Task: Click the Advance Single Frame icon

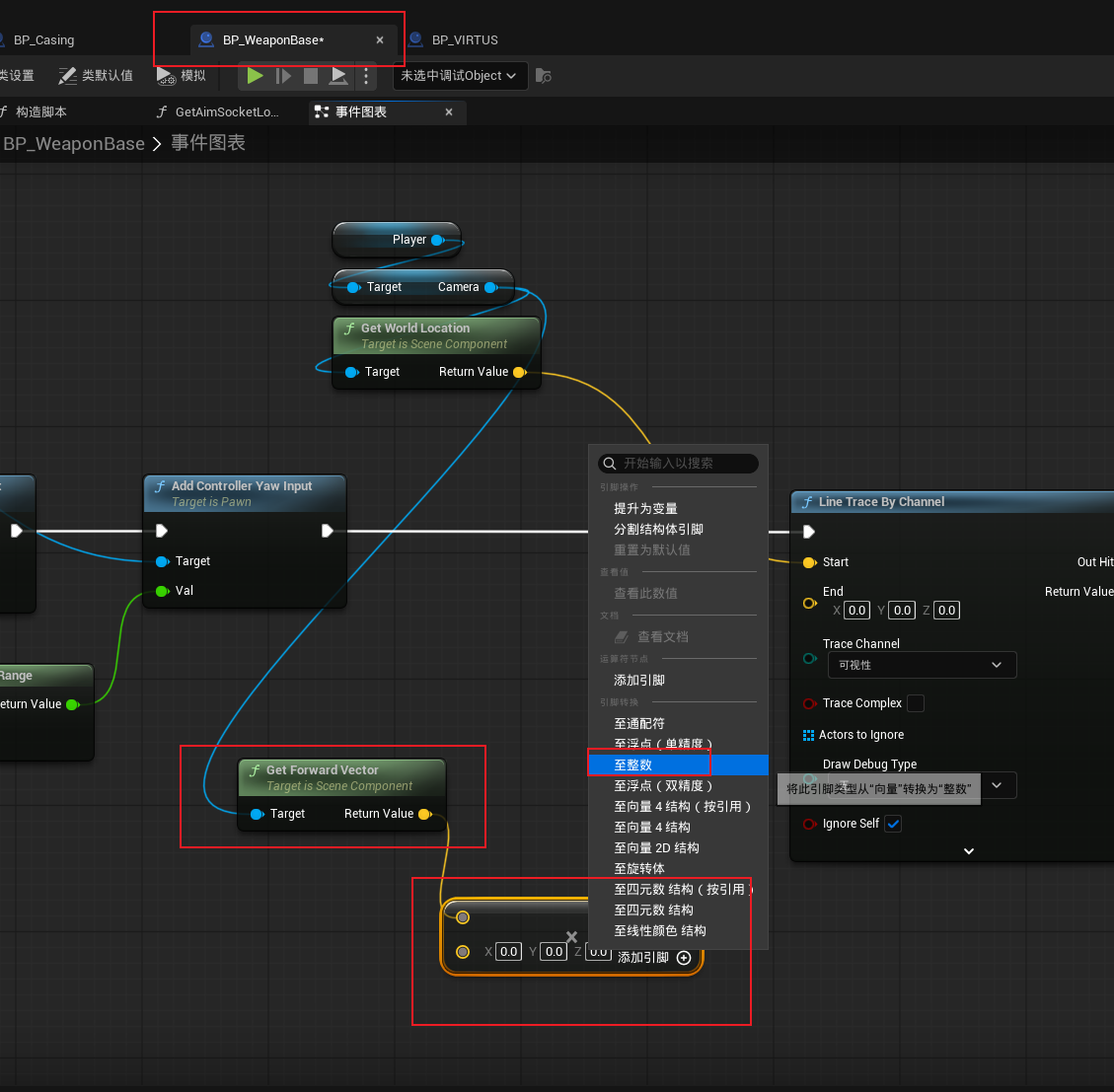Action: 283,75
